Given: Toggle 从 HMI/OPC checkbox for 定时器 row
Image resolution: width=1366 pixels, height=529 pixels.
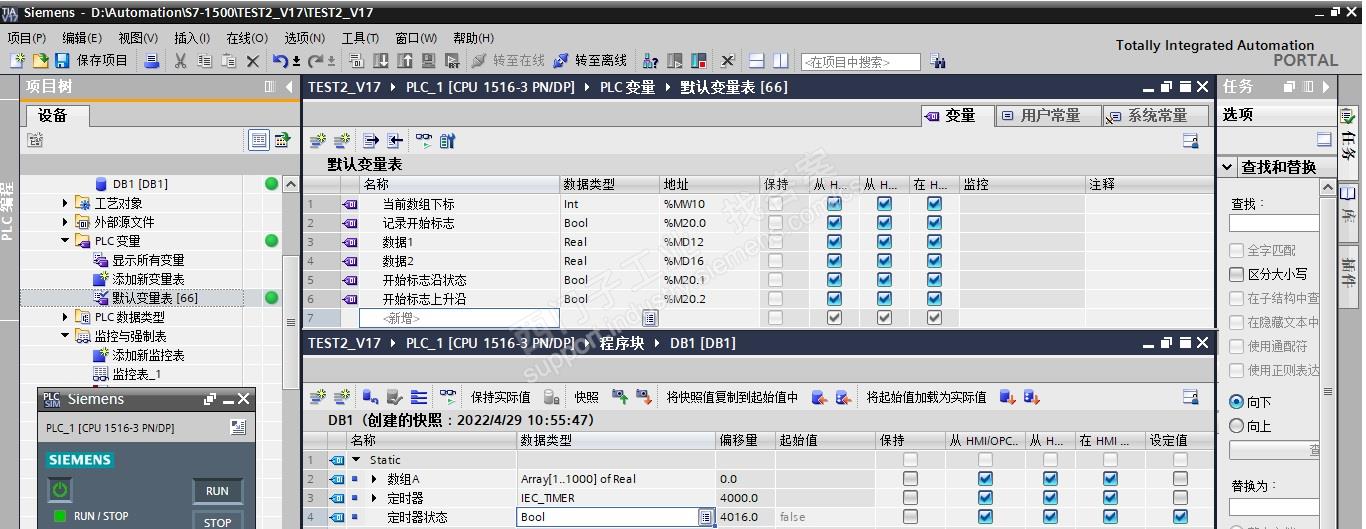Looking at the screenshot, I should (x=985, y=498).
